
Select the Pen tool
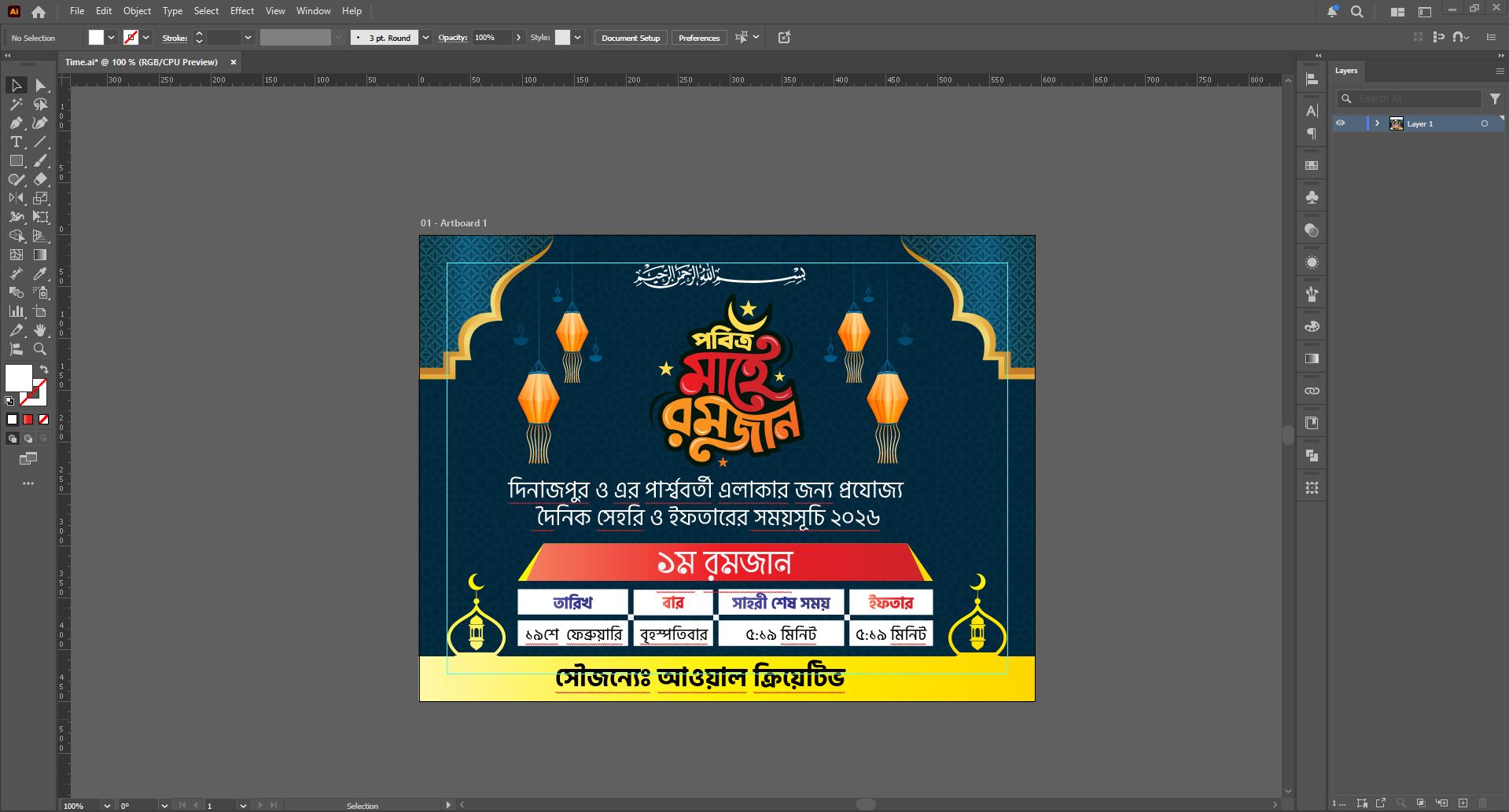[x=16, y=123]
